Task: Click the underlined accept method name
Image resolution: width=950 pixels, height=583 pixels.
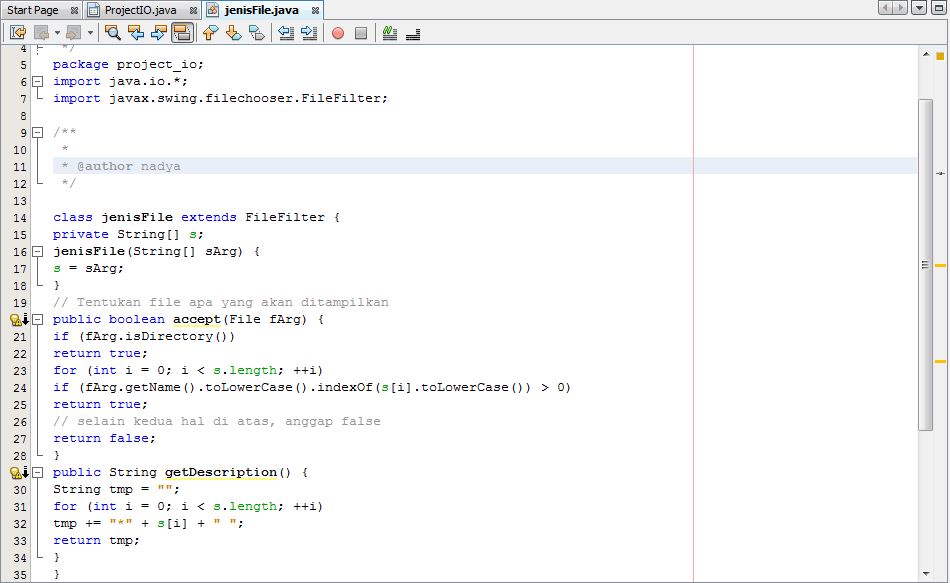Action: coord(197,319)
